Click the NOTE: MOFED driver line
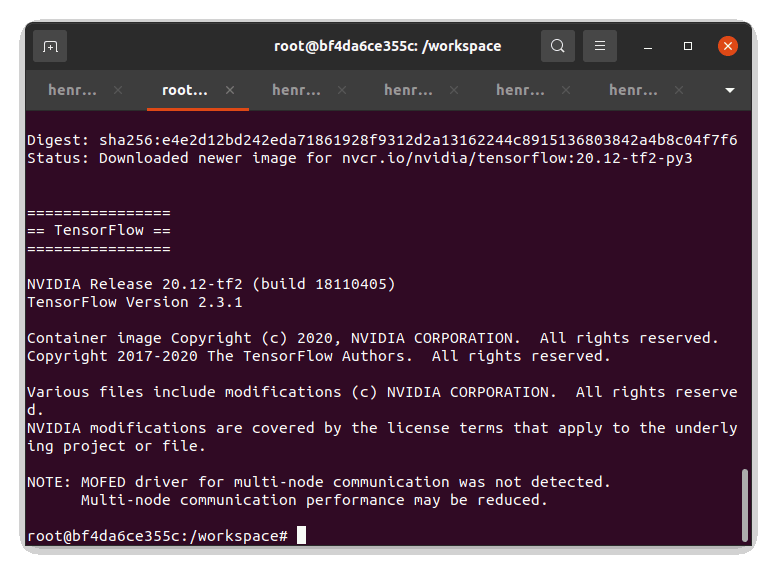The image size is (777, 574). [x=319, y=482]
